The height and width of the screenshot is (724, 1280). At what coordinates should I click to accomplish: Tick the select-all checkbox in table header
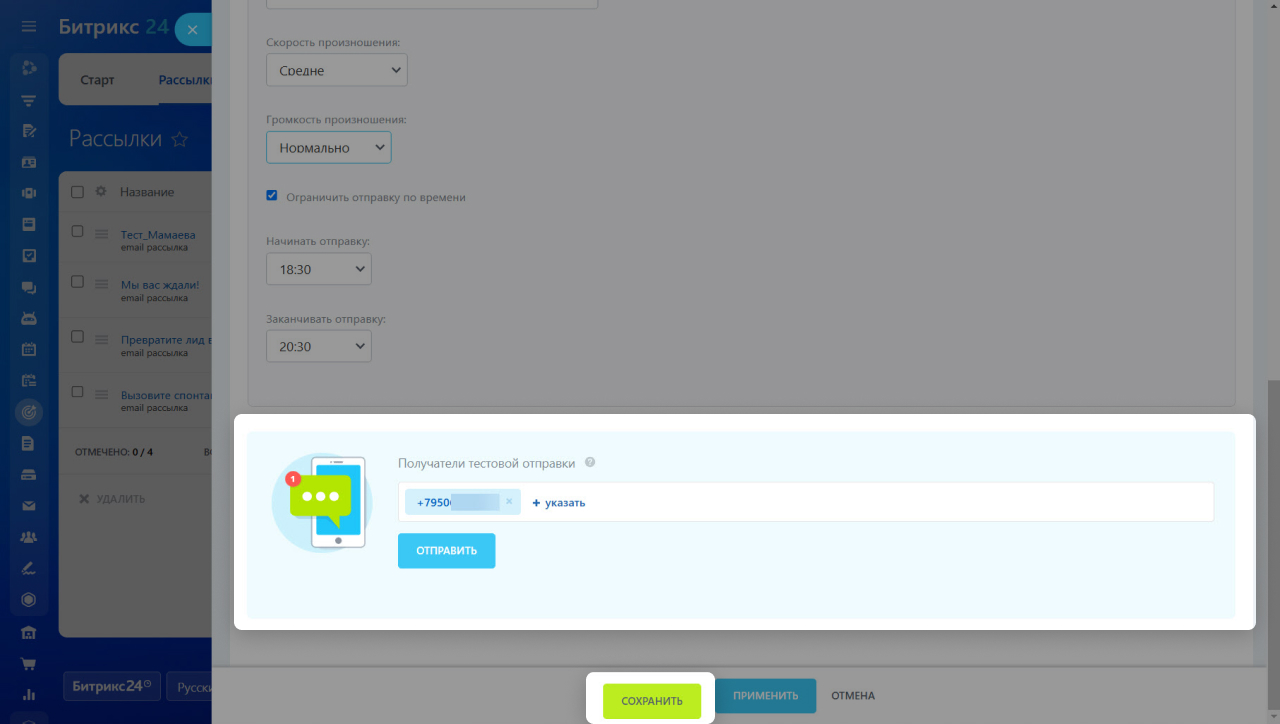tap(78, 192)
